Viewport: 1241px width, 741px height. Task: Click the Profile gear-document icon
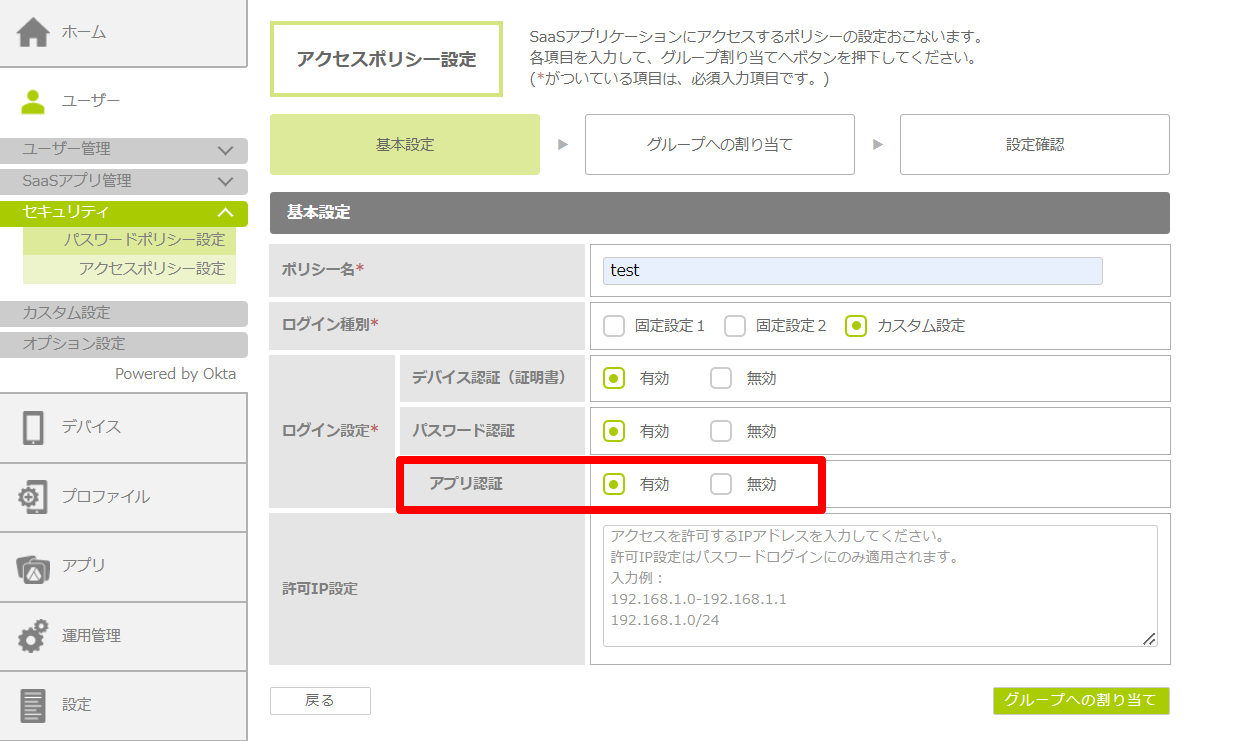33,497
